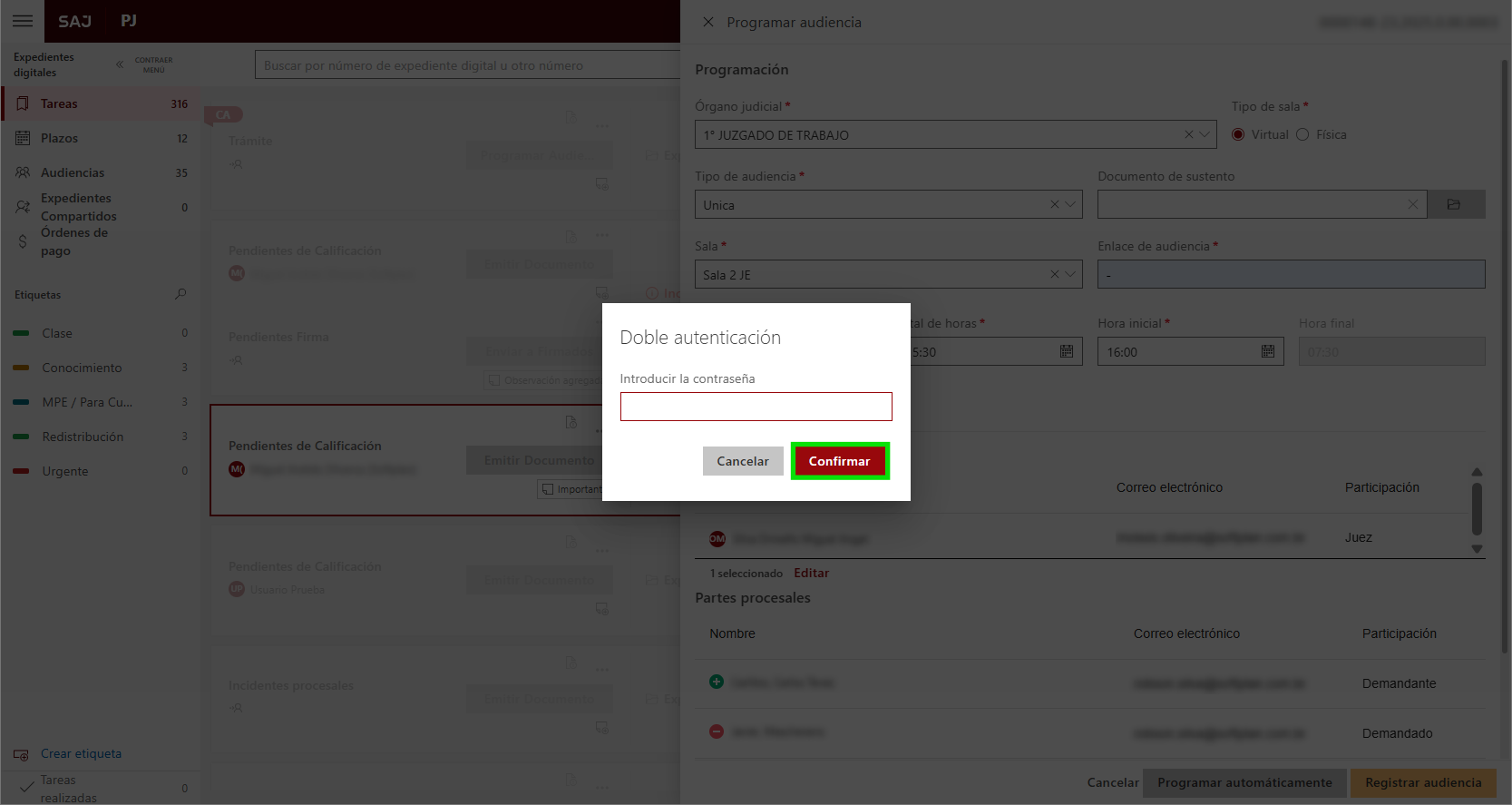Close the Programar audiencia panel

tap(708, 22)
